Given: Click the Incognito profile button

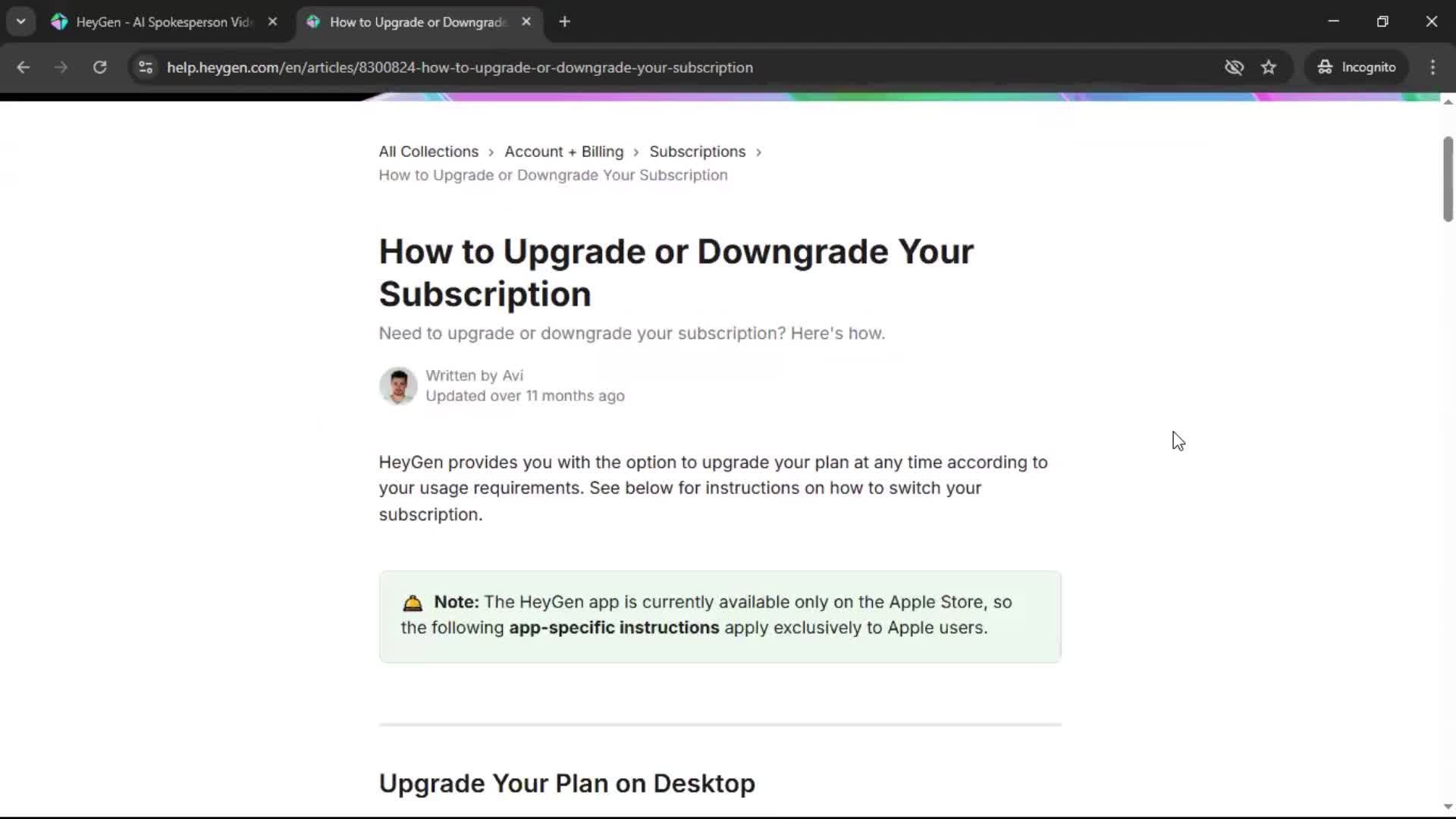Looking at the screenshot, I should tap(1357, 67).
